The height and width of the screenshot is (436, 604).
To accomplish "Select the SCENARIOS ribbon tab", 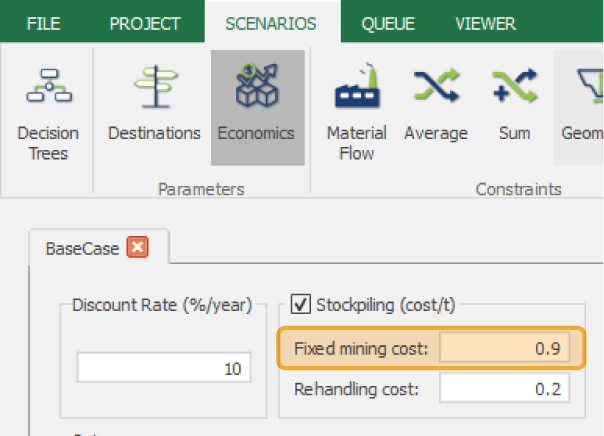I will (x=272, y=24).
